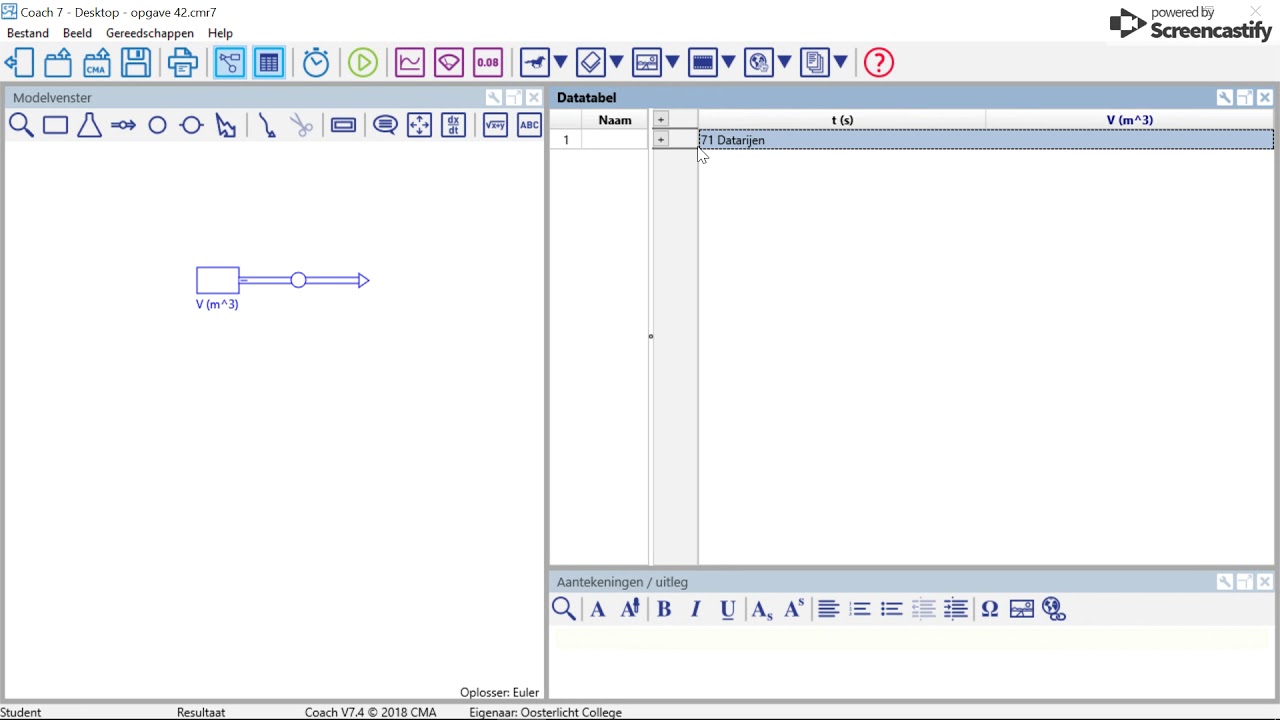Click the V (m^3) column header

coord(1129,120)
